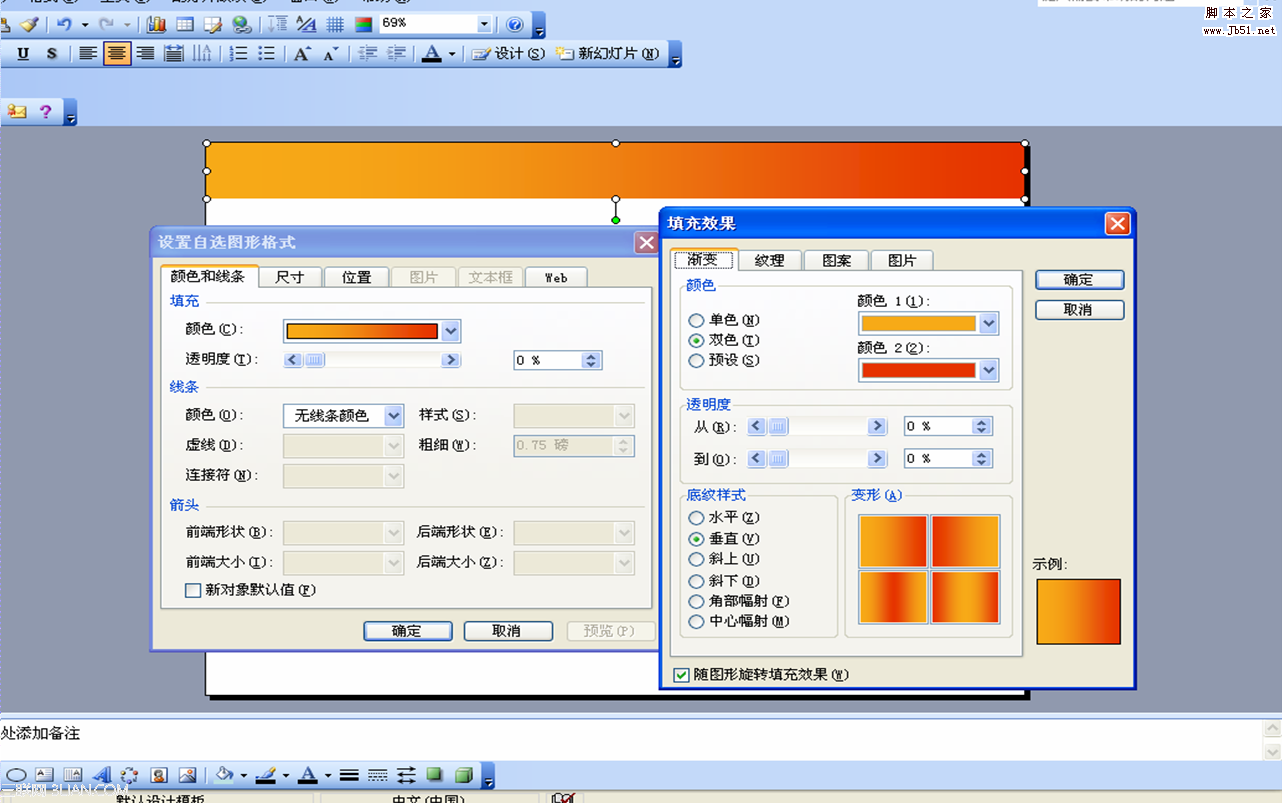Select the oval shape tool
This screenshot has width=1282, height=803.
pos(16,775)
